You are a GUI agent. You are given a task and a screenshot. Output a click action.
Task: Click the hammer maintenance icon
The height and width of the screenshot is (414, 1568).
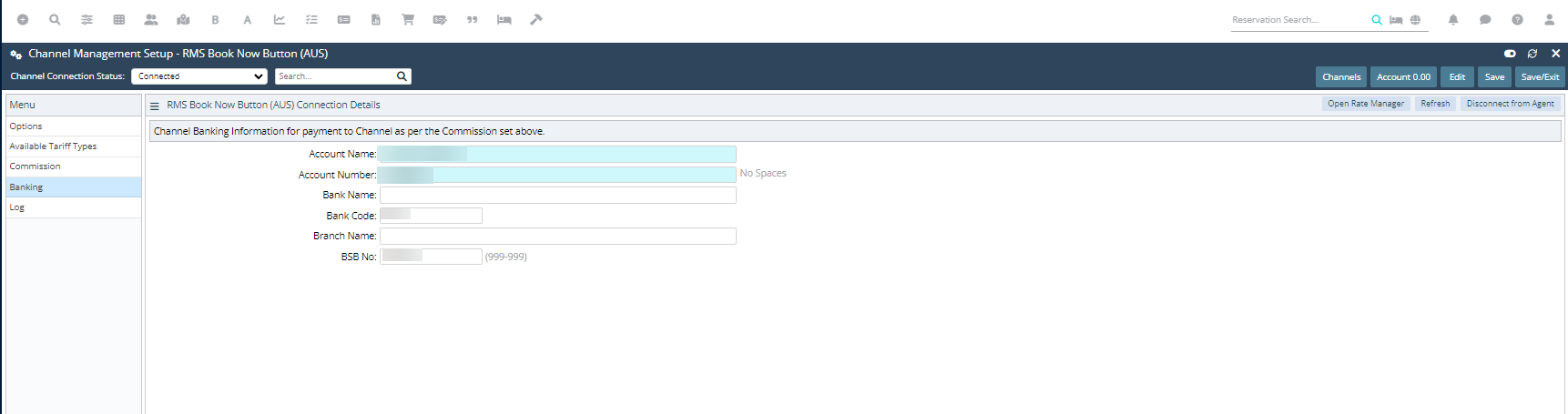[x=536, y=19]
